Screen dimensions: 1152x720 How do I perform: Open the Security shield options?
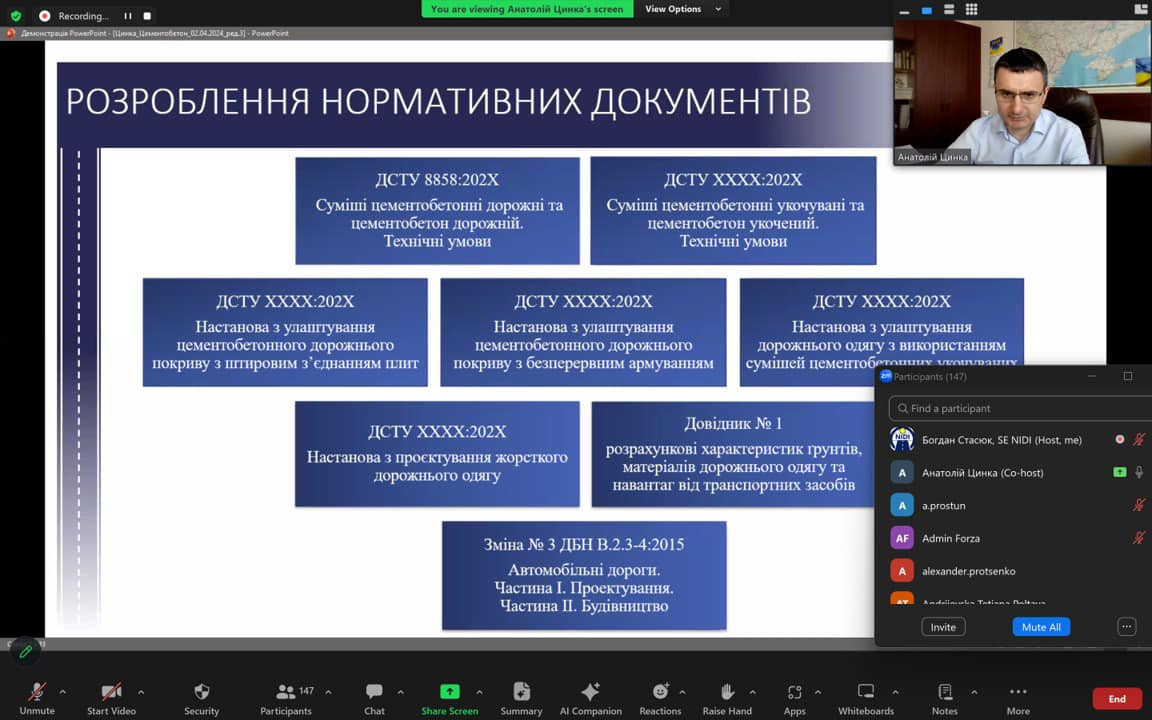[201, 697]
